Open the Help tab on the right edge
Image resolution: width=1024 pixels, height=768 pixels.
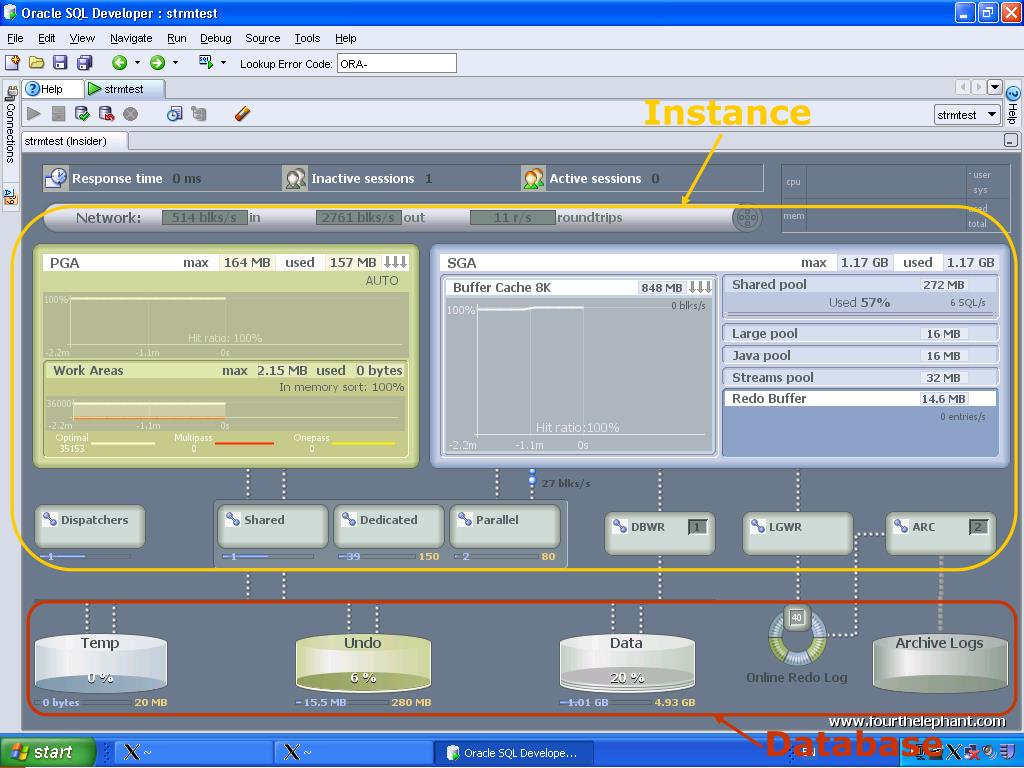(x=1012, y=106)
